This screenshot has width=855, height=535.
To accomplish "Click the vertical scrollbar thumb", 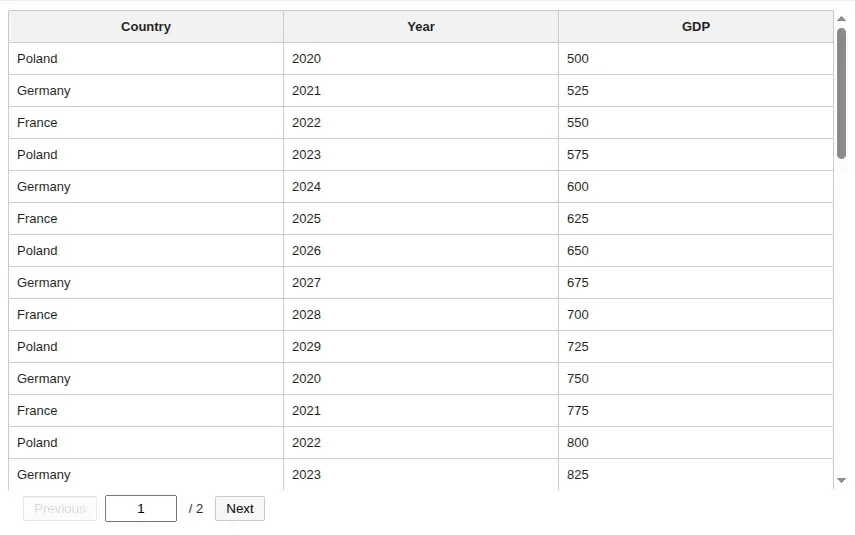I will click(841, 93).
